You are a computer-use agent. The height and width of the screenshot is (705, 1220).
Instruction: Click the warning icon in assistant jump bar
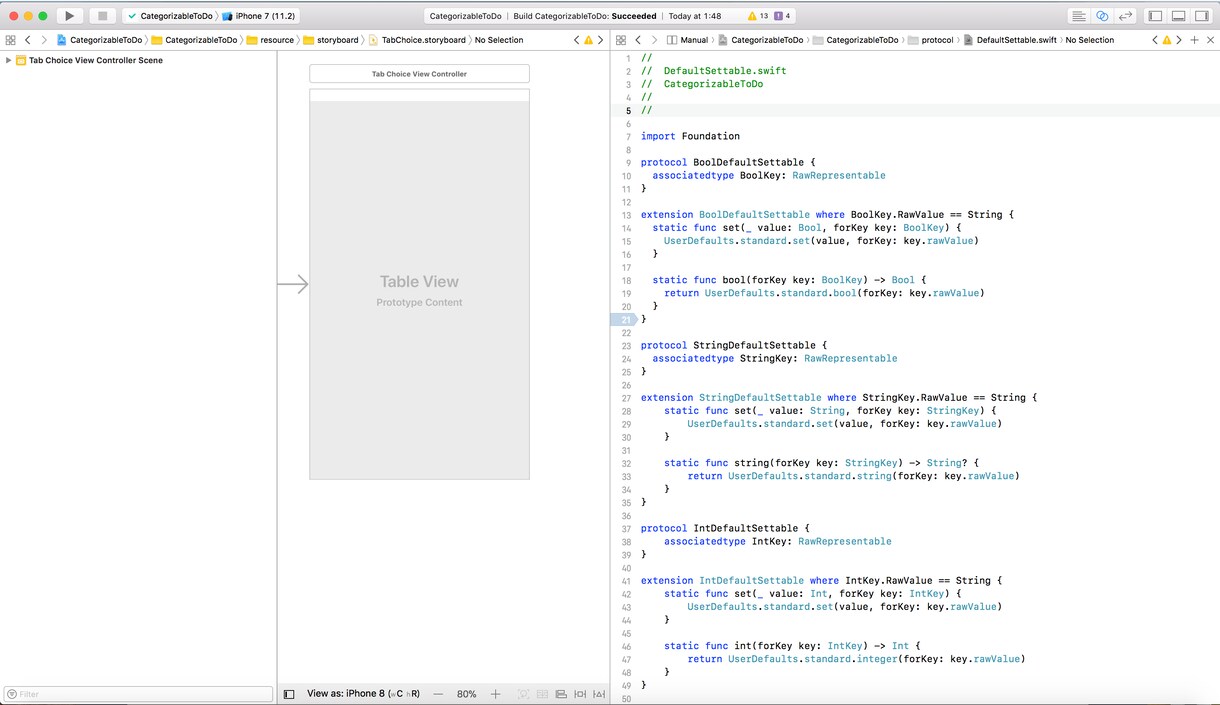click(1167, 40)
